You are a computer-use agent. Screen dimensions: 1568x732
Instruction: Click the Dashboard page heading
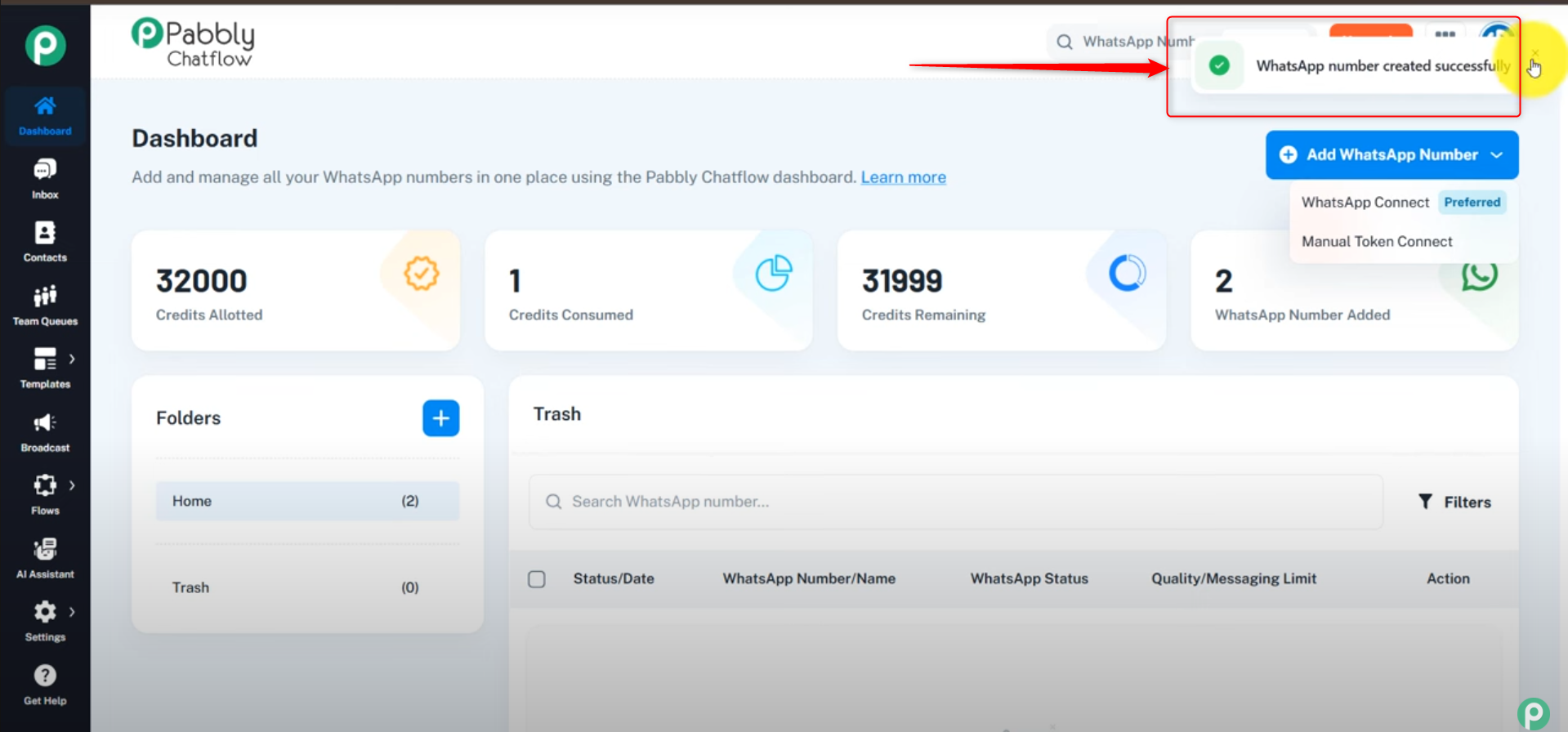pyautogui.click(x=194, y=138)
